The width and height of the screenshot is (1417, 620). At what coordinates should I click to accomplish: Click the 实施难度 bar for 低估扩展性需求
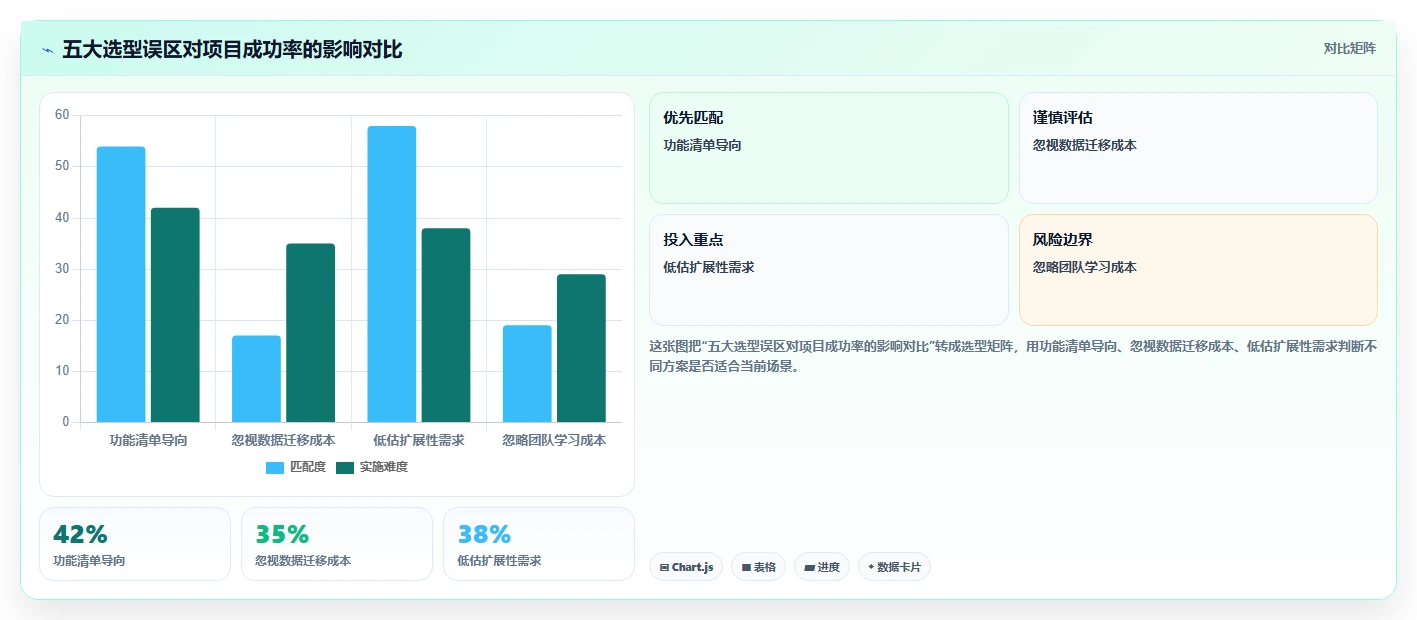(x=446, y=325)
